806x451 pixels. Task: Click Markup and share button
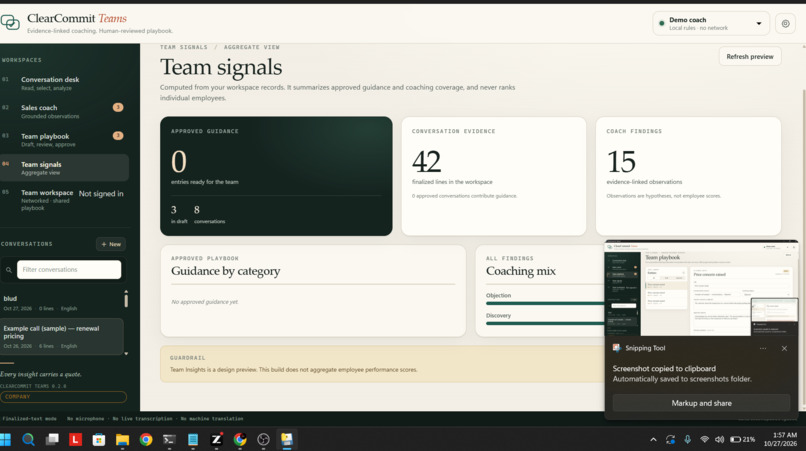pyautogui.click(x=701, y=403)
